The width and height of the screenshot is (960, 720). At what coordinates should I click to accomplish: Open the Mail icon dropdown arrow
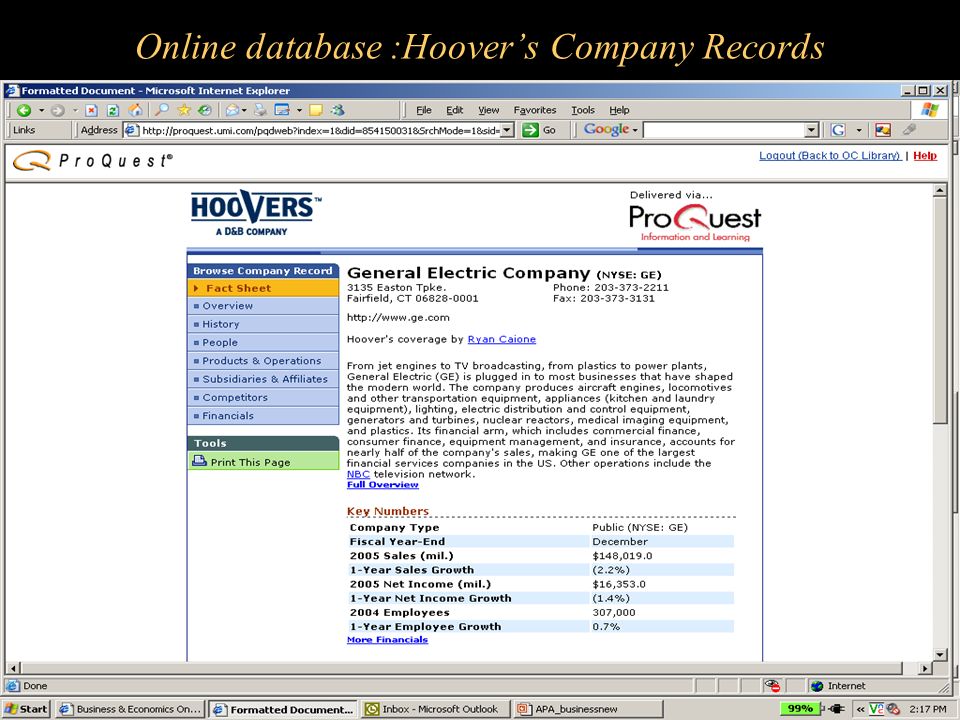244,110
